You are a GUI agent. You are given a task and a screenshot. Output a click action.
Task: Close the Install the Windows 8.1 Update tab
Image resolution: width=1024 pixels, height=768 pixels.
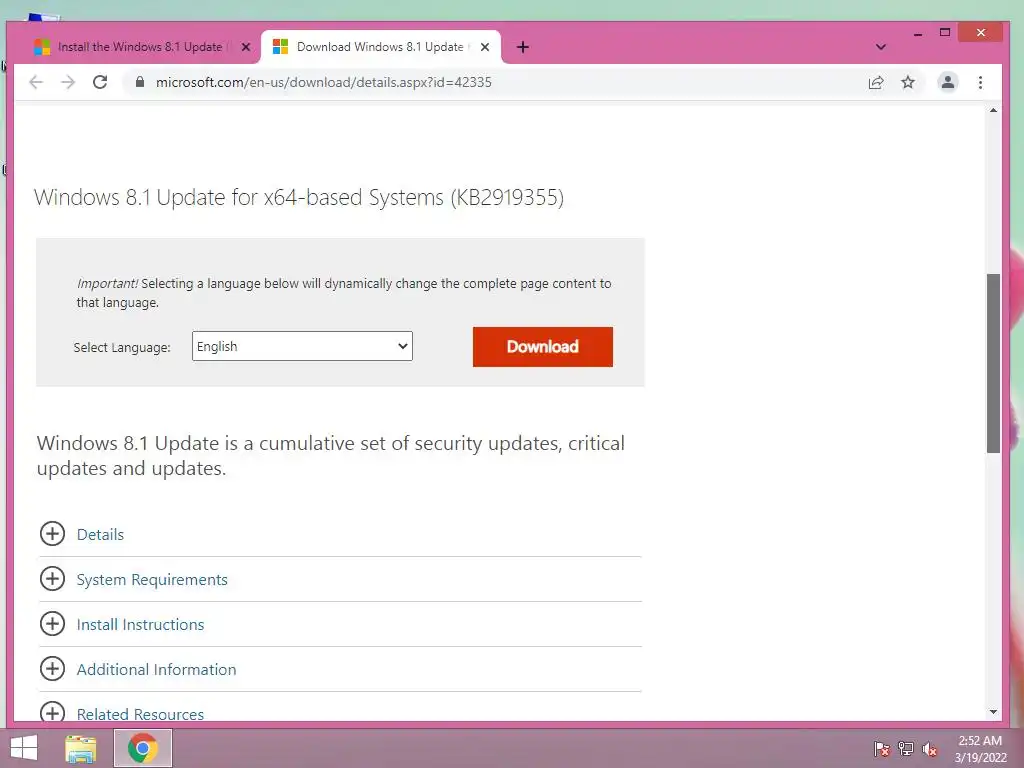[246, 47]
